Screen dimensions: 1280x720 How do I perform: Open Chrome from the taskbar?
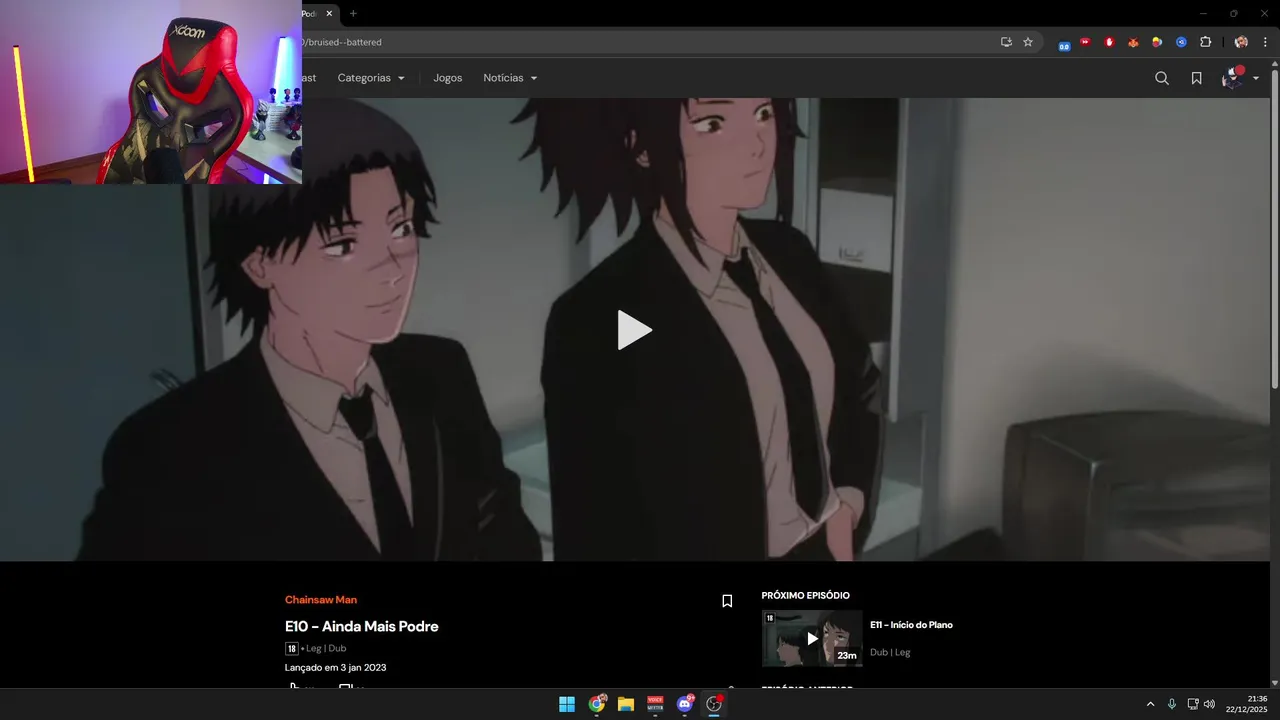click(597, 704)
